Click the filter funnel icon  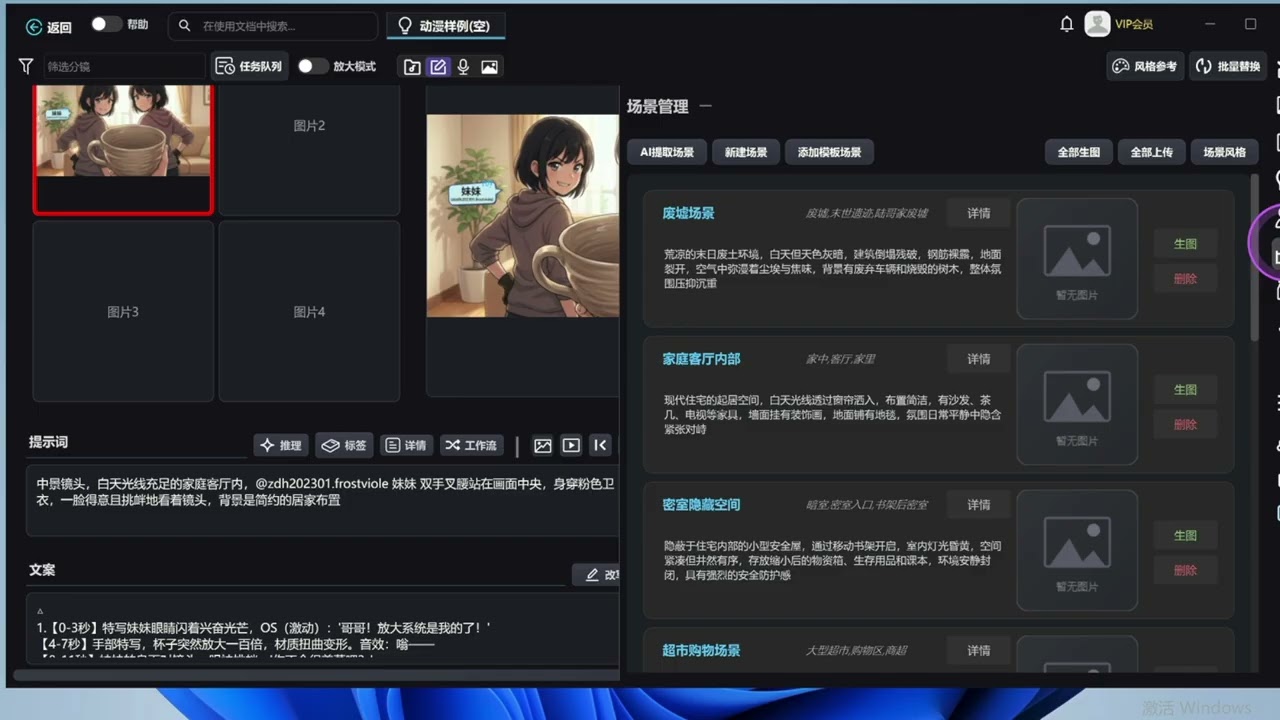26,66
